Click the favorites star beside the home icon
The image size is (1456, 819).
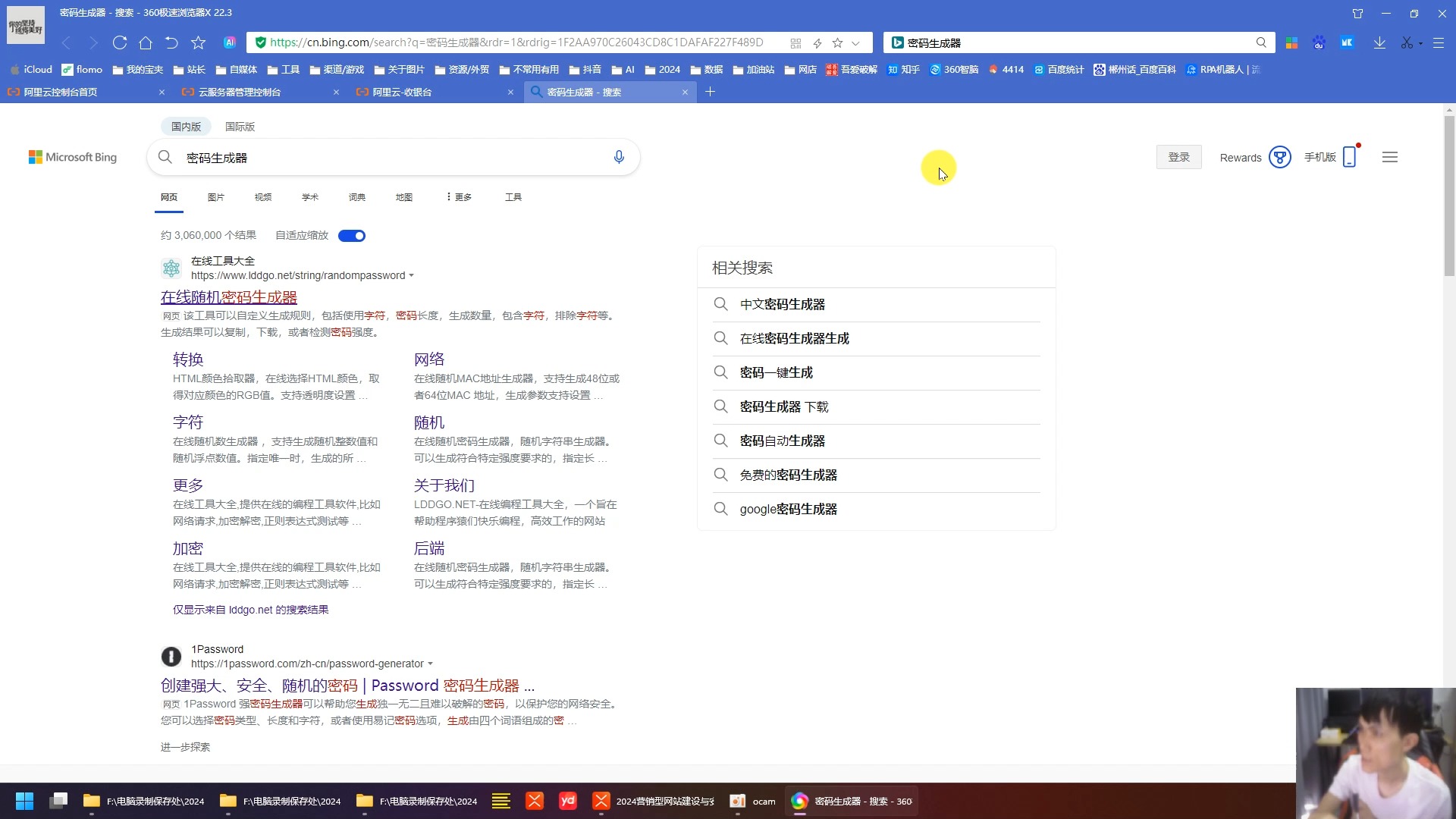(198, 42)
